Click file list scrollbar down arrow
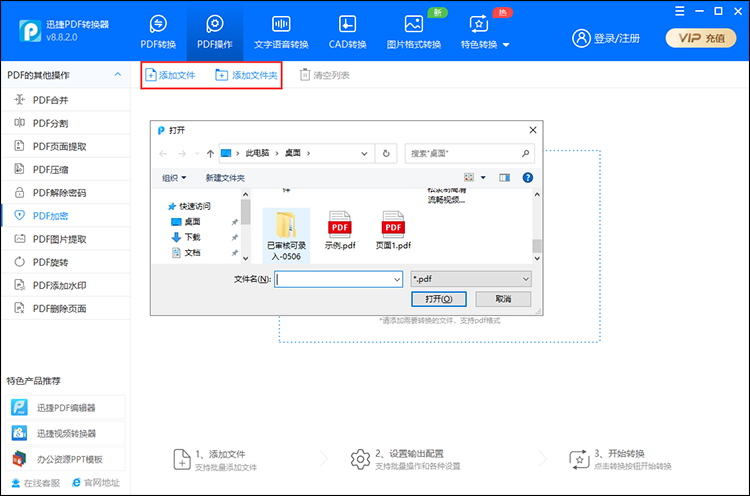750x496 pixels. pyautogui.click(x=537, y=258)
